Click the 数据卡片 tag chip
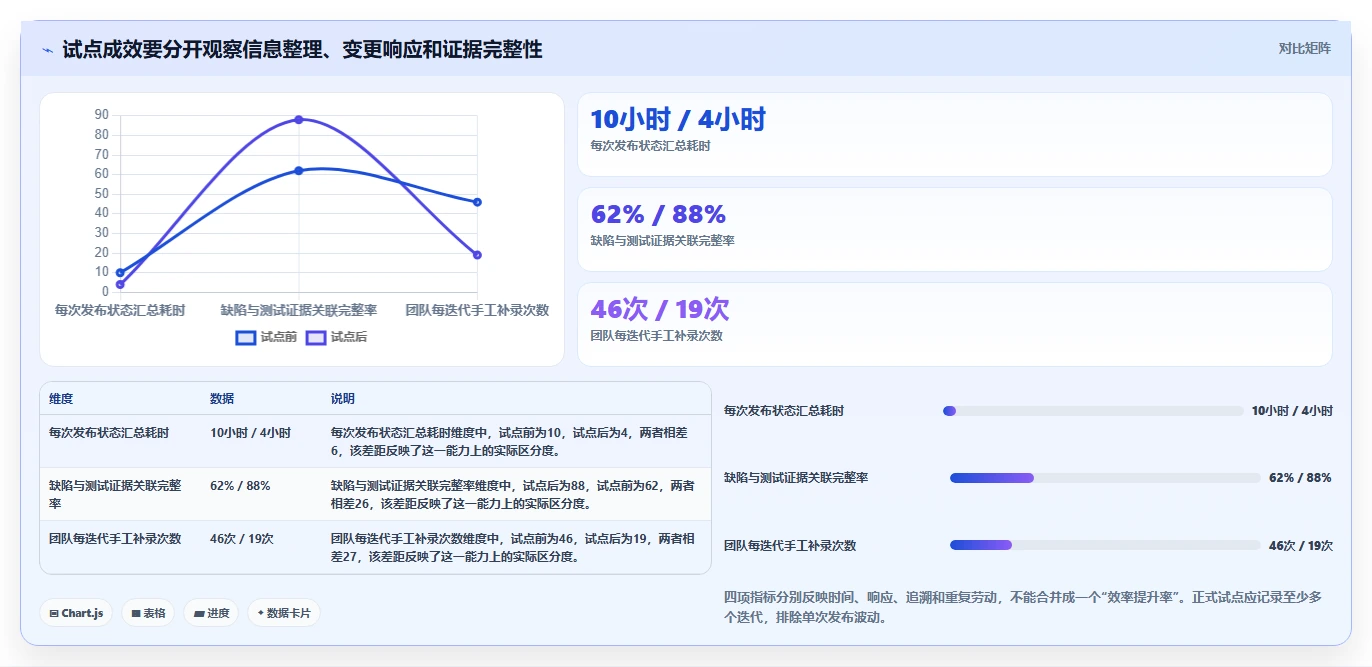Viewport: 1372px width, 667px height. (x=284, y=613)
